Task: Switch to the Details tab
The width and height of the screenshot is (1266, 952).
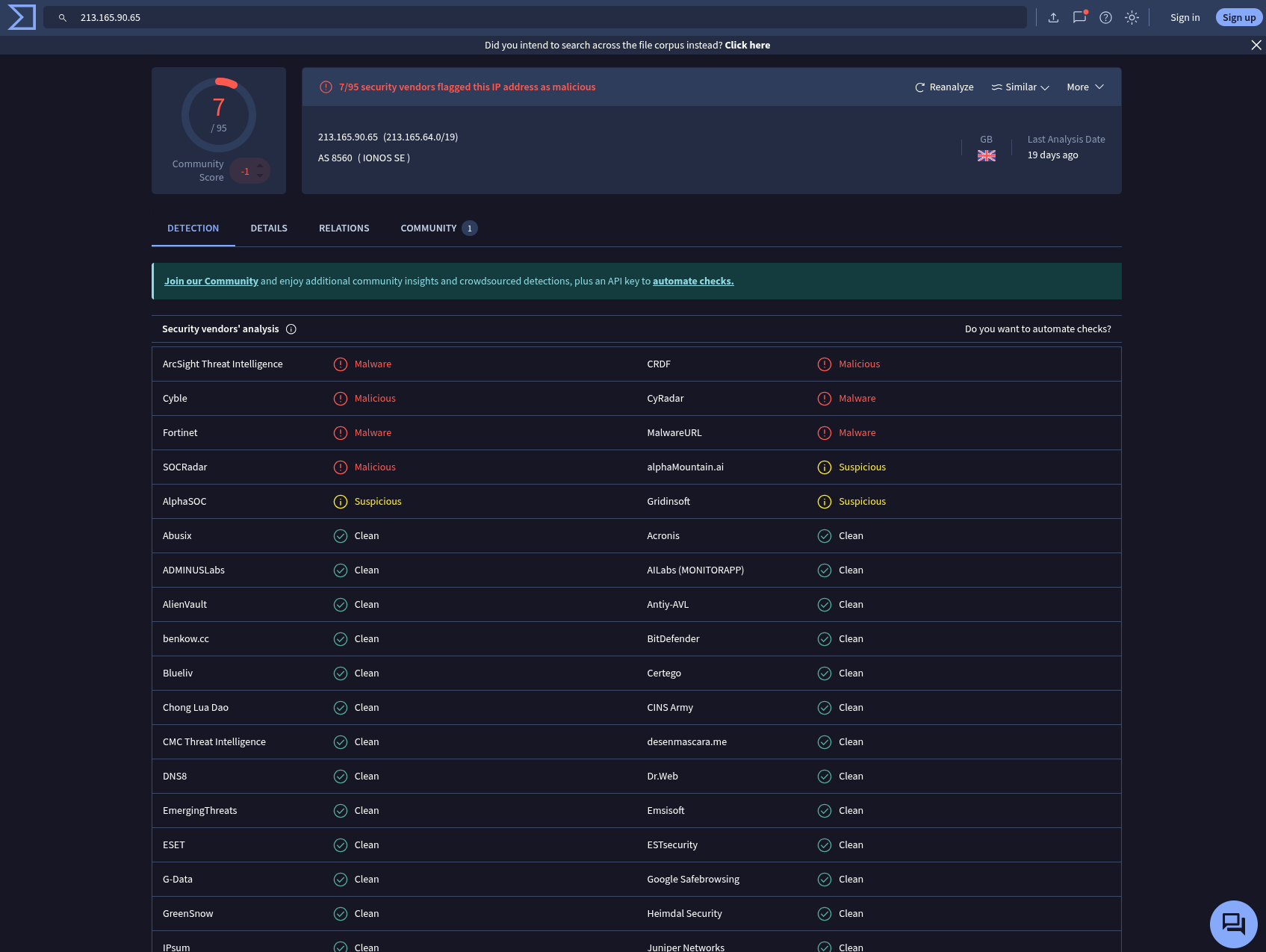Action: pyautogui.click(x=269, y=228)
